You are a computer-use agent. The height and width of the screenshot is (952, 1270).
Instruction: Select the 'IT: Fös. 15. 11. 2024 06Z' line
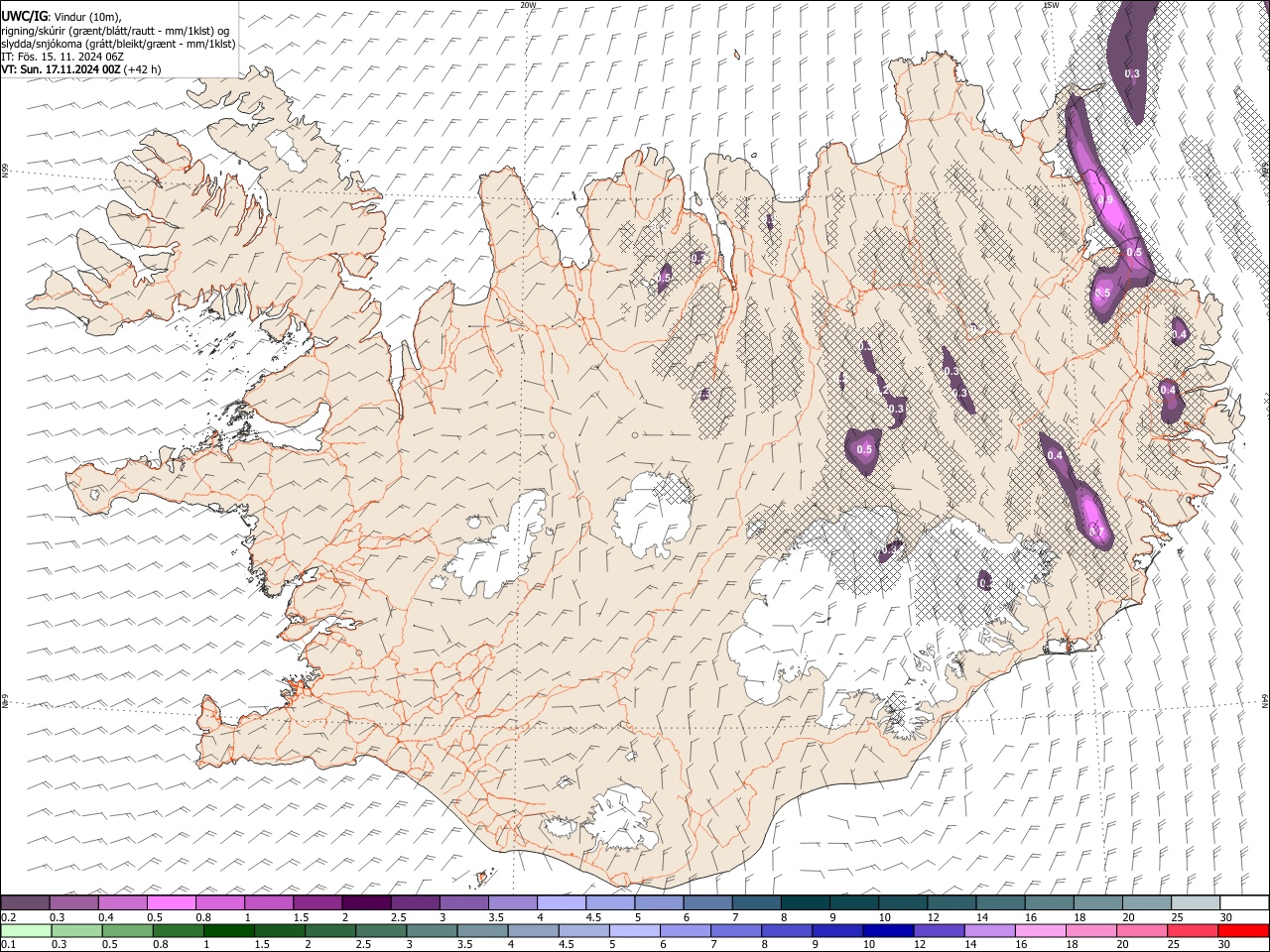coord(62,57)
